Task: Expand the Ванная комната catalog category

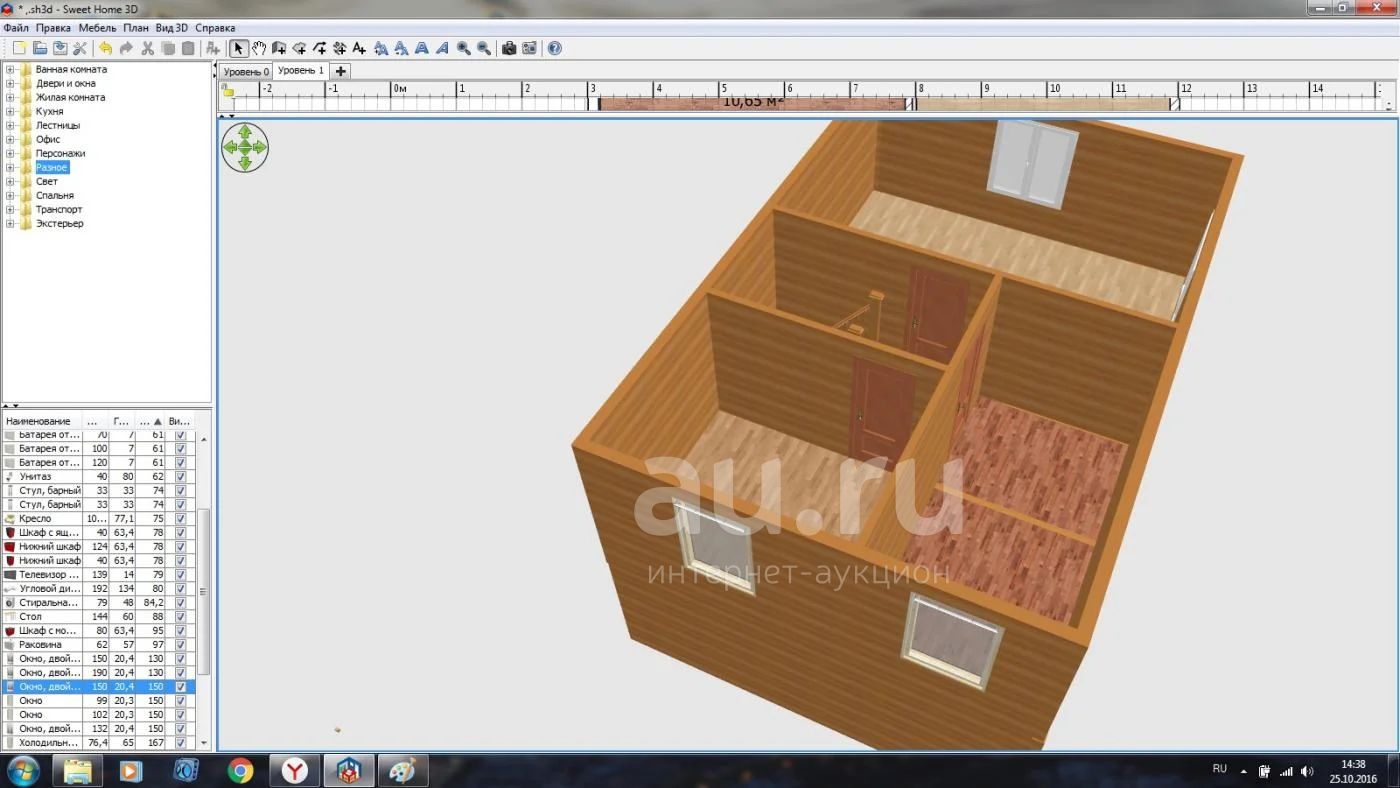Action: click(x=10, y=70)
